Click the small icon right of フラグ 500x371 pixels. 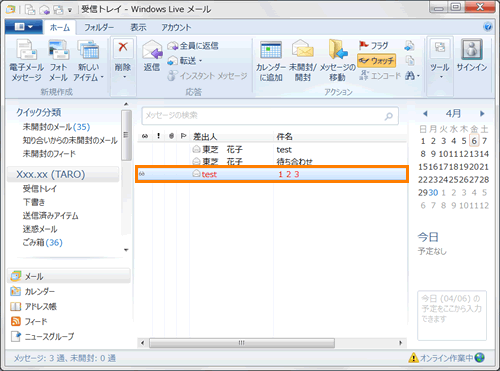[410, 46]
